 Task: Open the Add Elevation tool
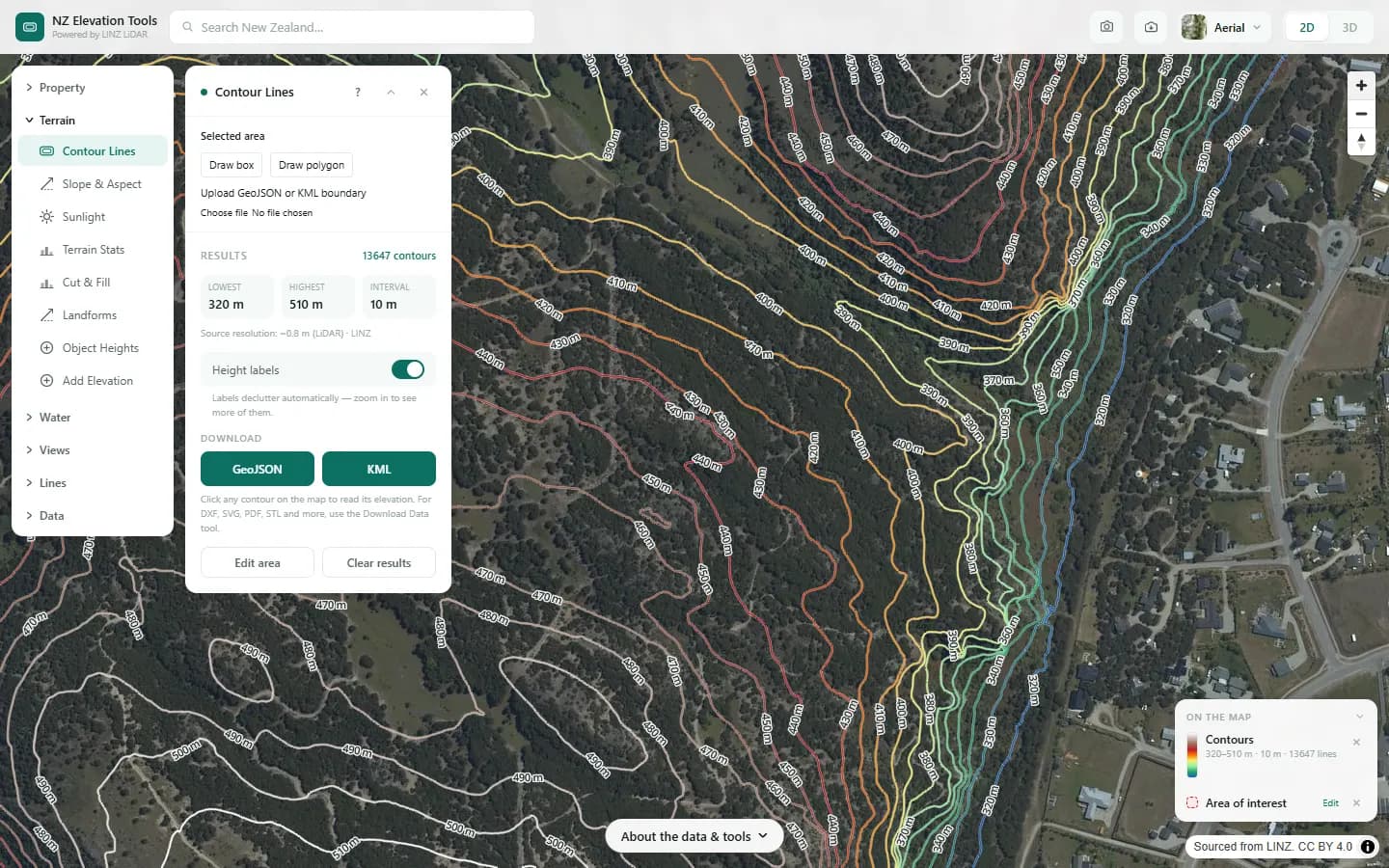pos(93,381)
